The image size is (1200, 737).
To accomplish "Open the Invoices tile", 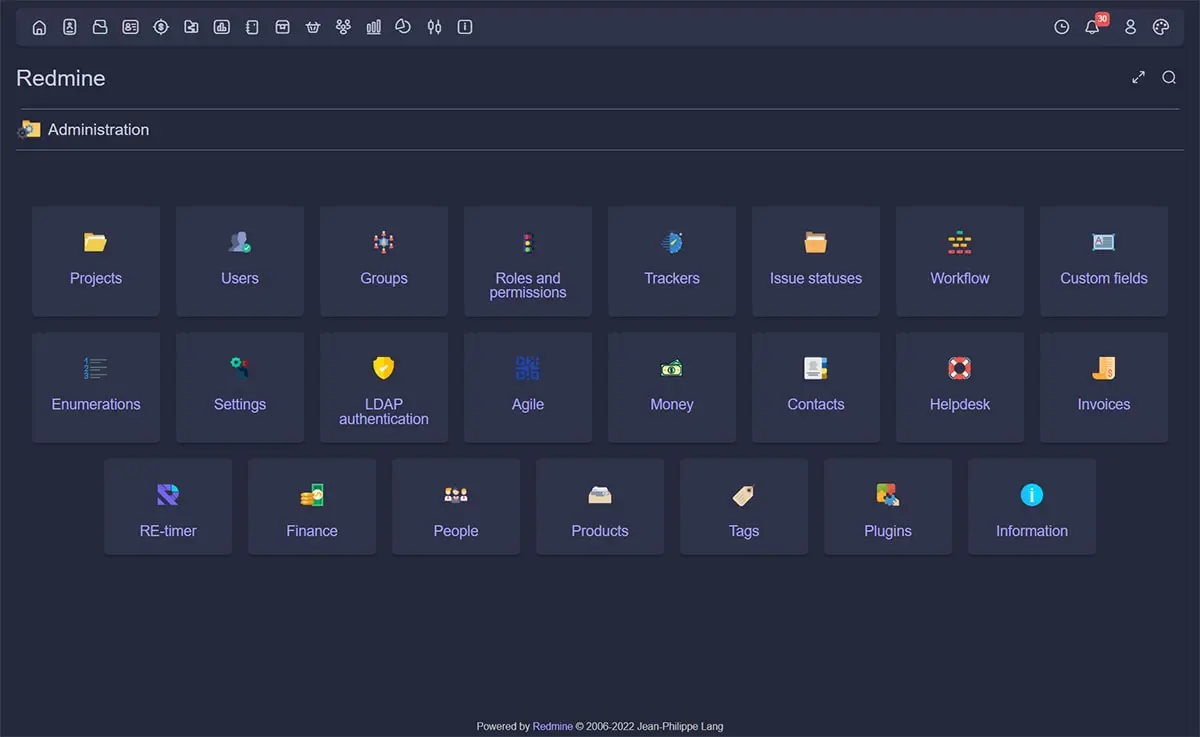I will pyautogui.click(x=1104, y=387).
